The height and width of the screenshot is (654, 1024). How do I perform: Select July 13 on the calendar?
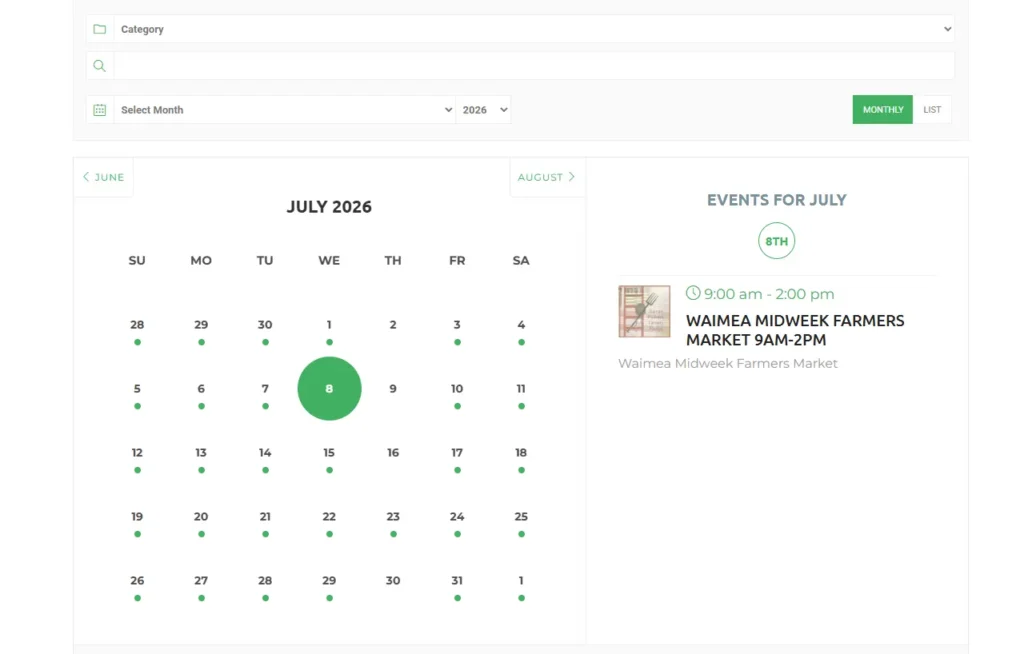tap(201, 453)
